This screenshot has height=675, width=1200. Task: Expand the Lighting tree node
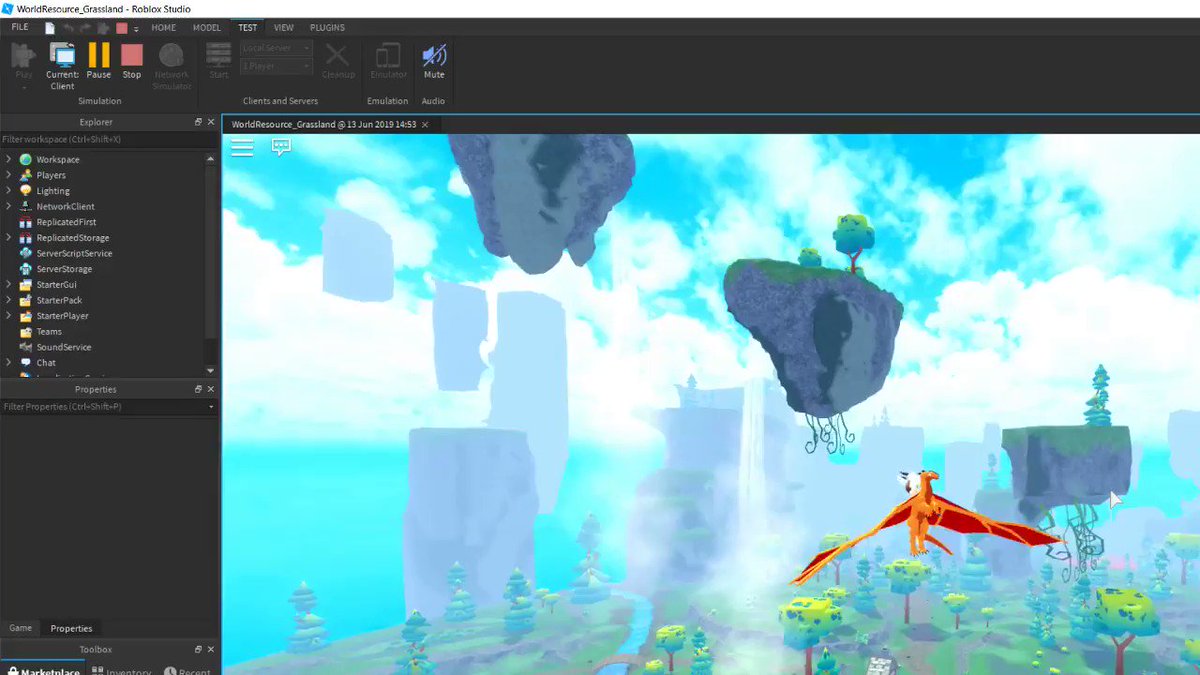pyautogui.click(x=8, y=191)
